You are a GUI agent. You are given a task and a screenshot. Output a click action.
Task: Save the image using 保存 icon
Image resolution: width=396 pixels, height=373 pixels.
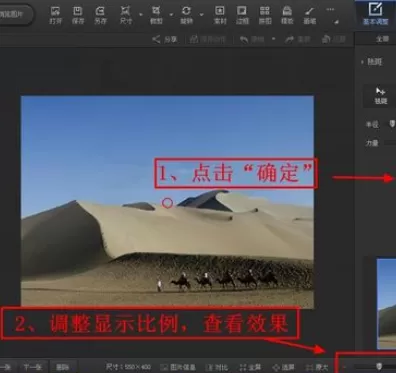click(x=78, y=15)
